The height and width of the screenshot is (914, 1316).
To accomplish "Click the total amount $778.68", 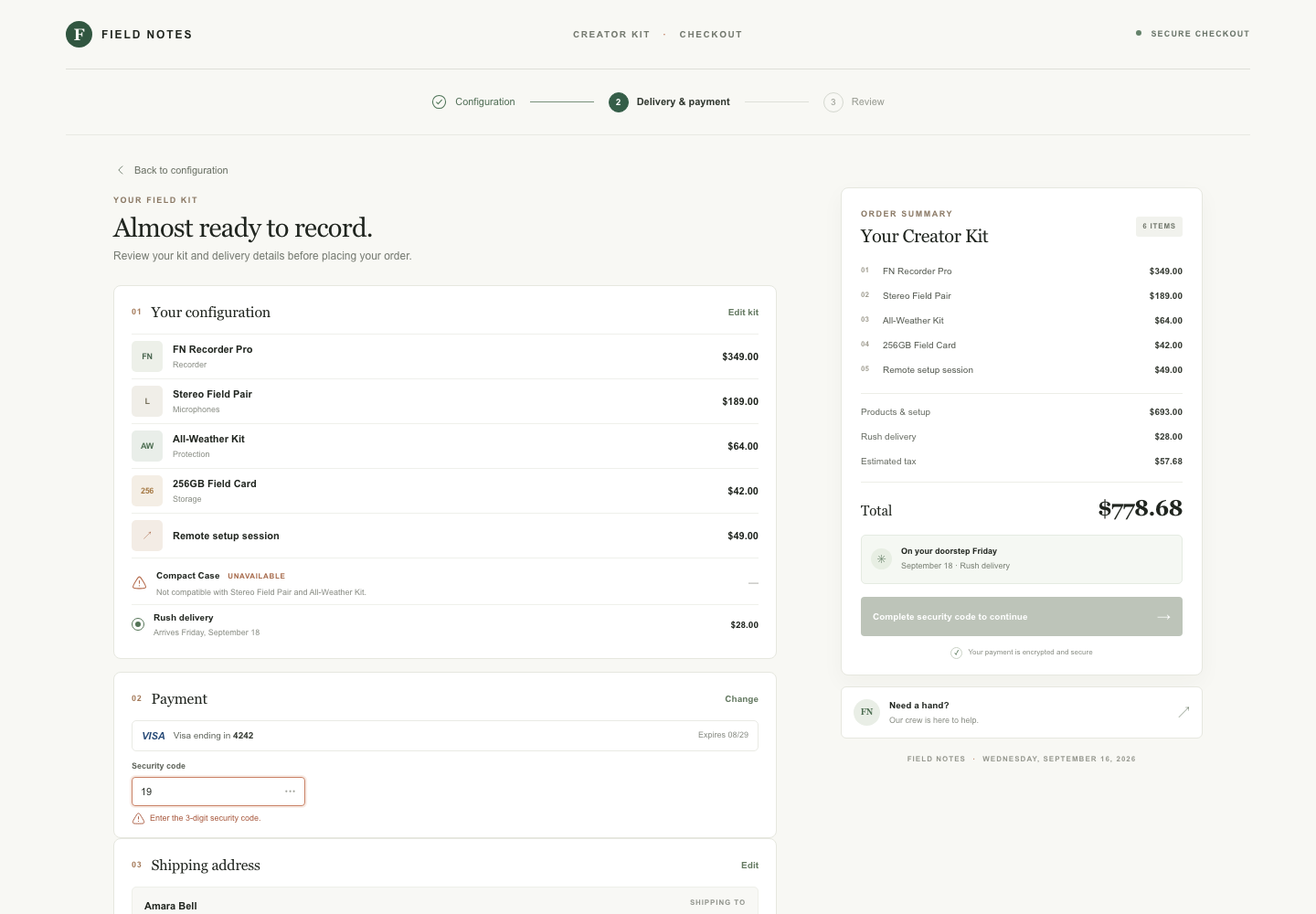I will tap(1140, 509).
